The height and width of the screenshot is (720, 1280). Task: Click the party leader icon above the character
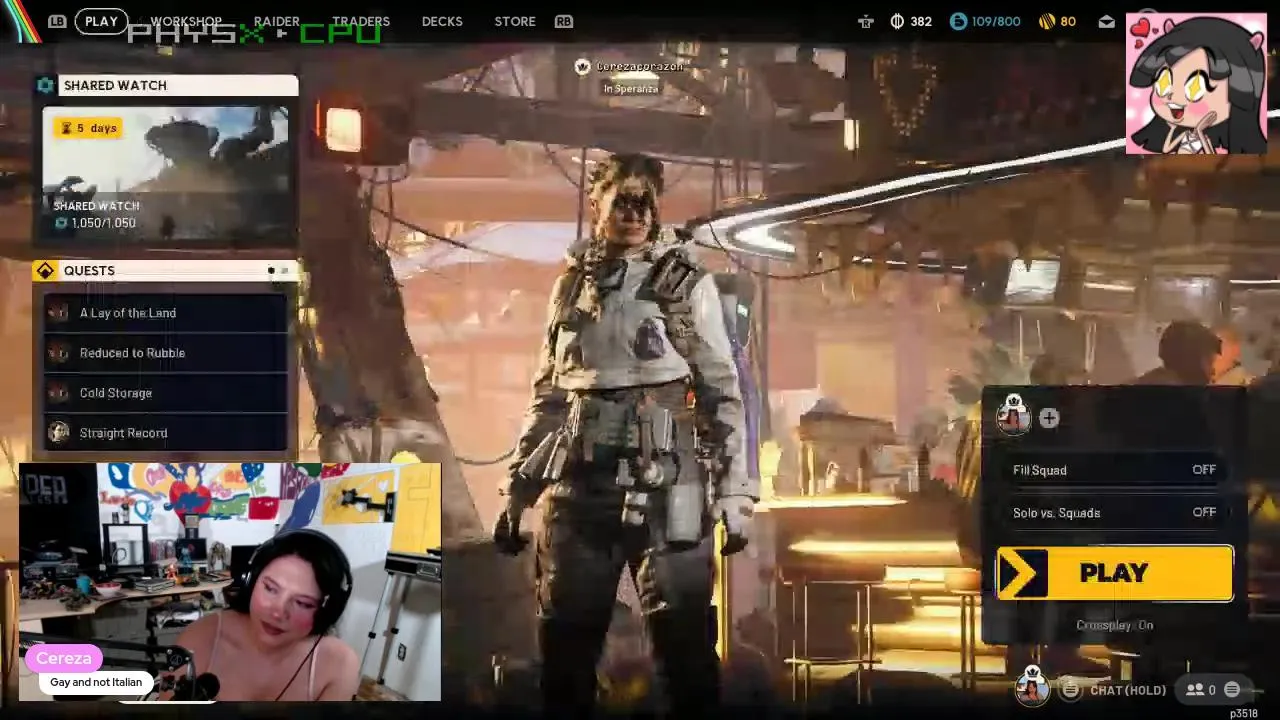tap(582, 66)
